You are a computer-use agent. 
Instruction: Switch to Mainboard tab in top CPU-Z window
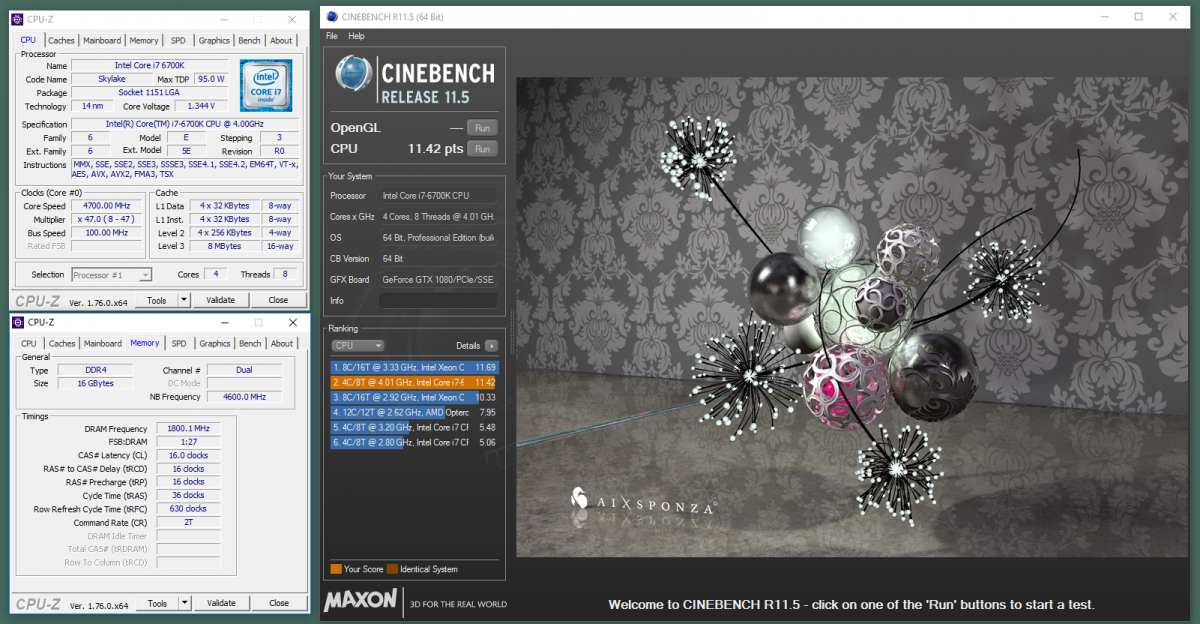point(102,41)
